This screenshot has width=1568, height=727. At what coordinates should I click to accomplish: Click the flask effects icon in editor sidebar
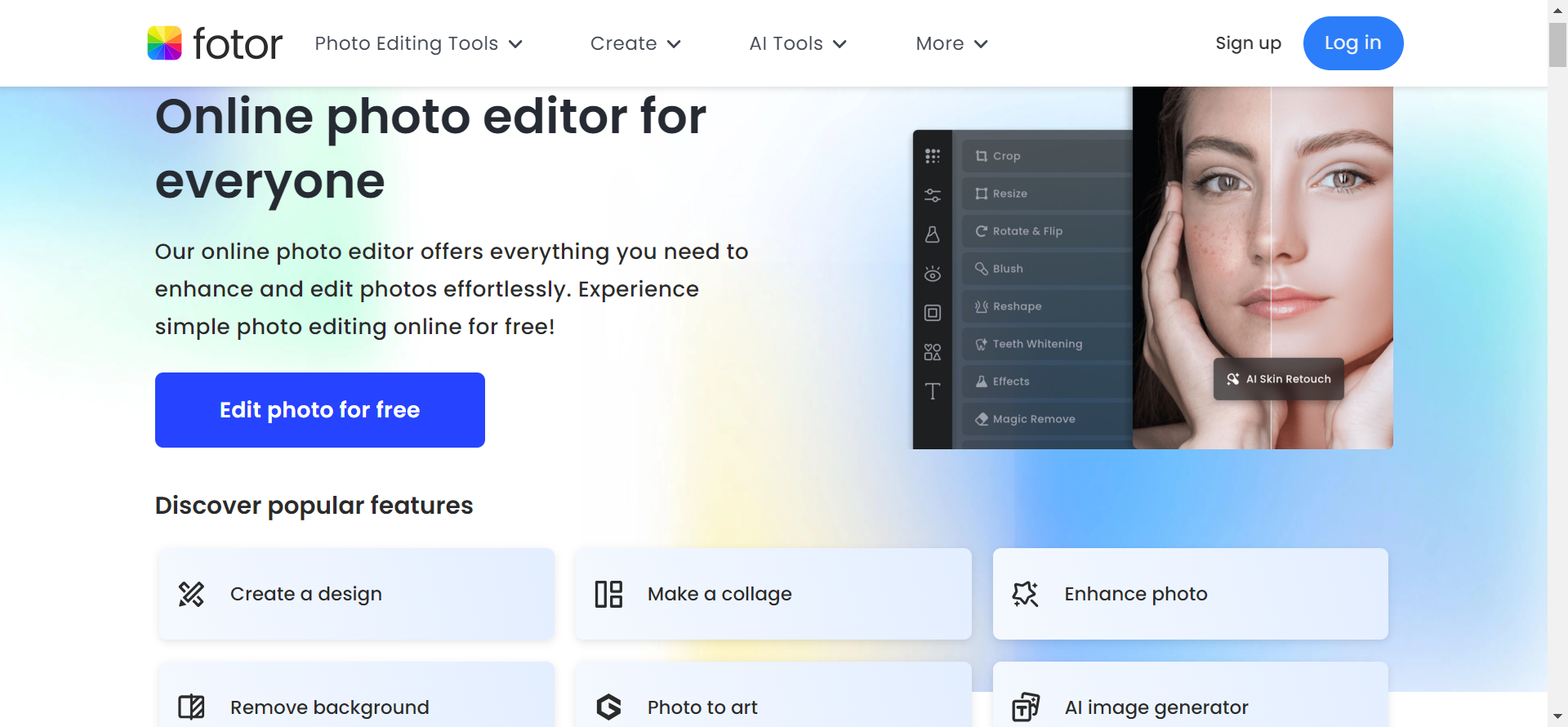(933, 234)
